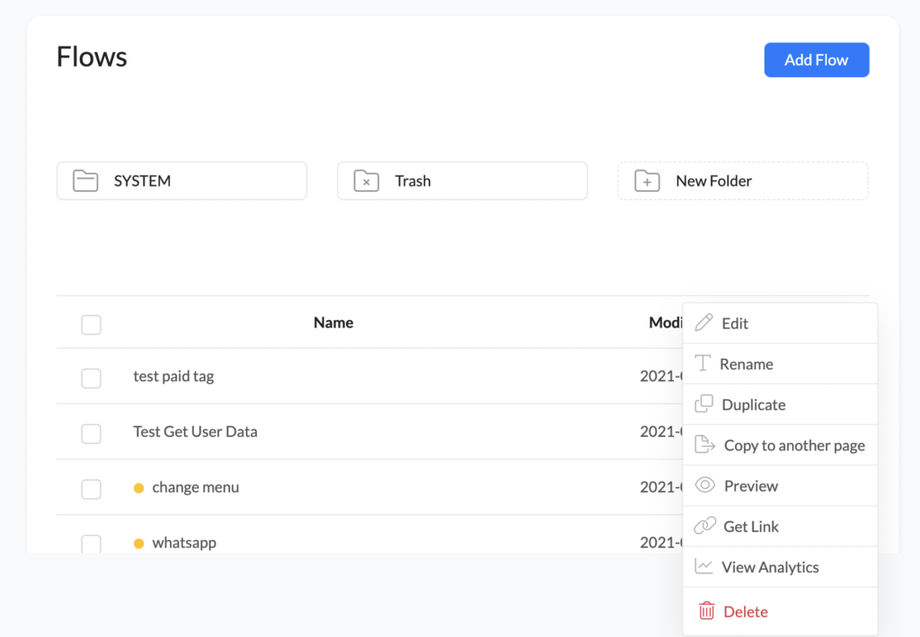This screenshot has width=920, height=637.
Task: Click the Name column header
Action: point(333,322)
